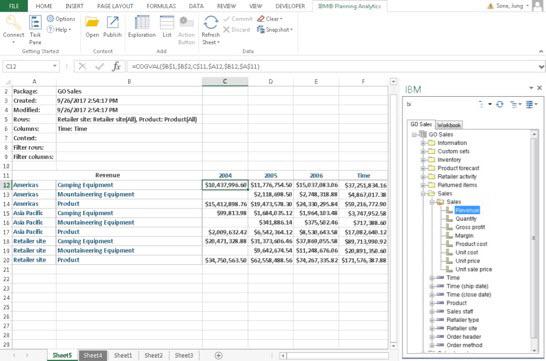Click the 2004 column heading cell
Viewport: 546px width, 361px height.
pyautogui.click(x=225, y=175)
